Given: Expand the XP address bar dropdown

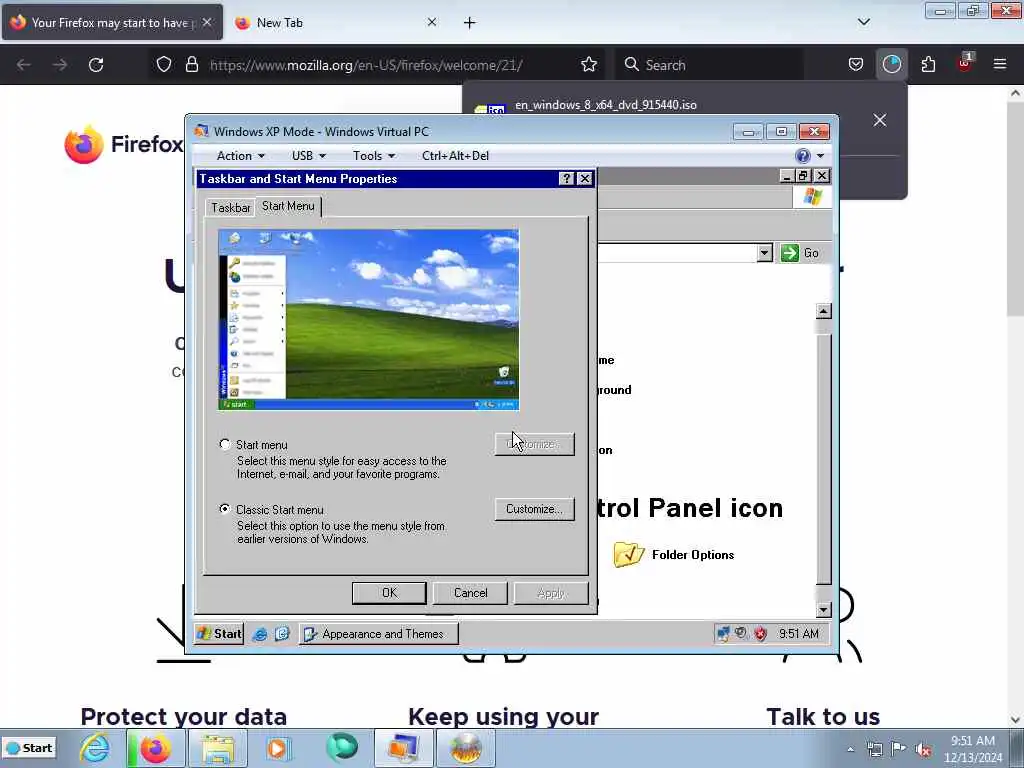Looking at the screenshot, I should click(765, 253).
